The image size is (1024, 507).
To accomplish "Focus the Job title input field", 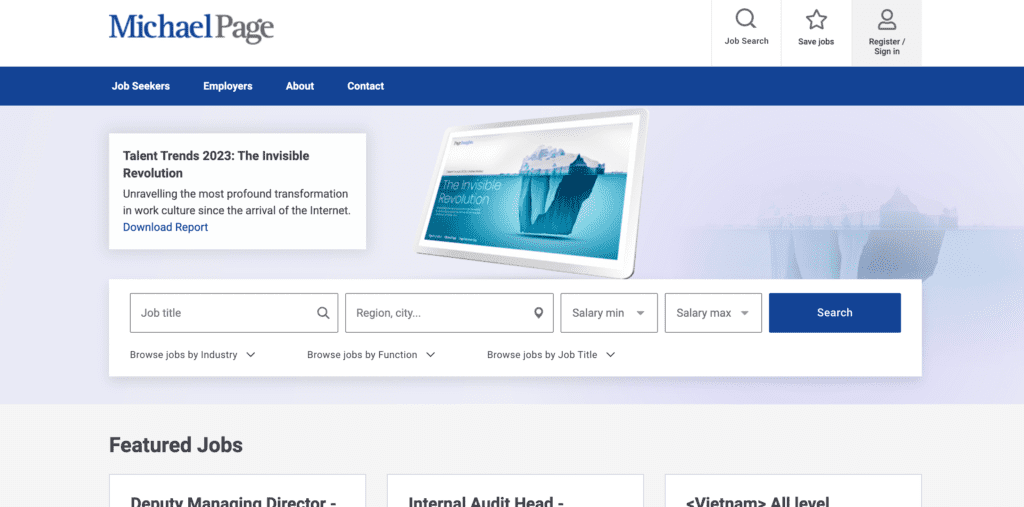I will pos(234,313).
